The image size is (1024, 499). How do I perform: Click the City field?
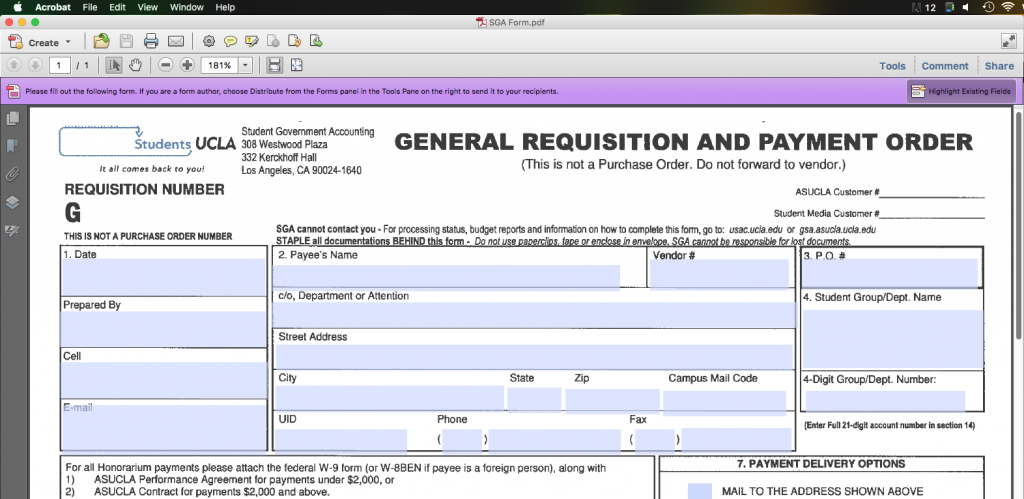389,398
